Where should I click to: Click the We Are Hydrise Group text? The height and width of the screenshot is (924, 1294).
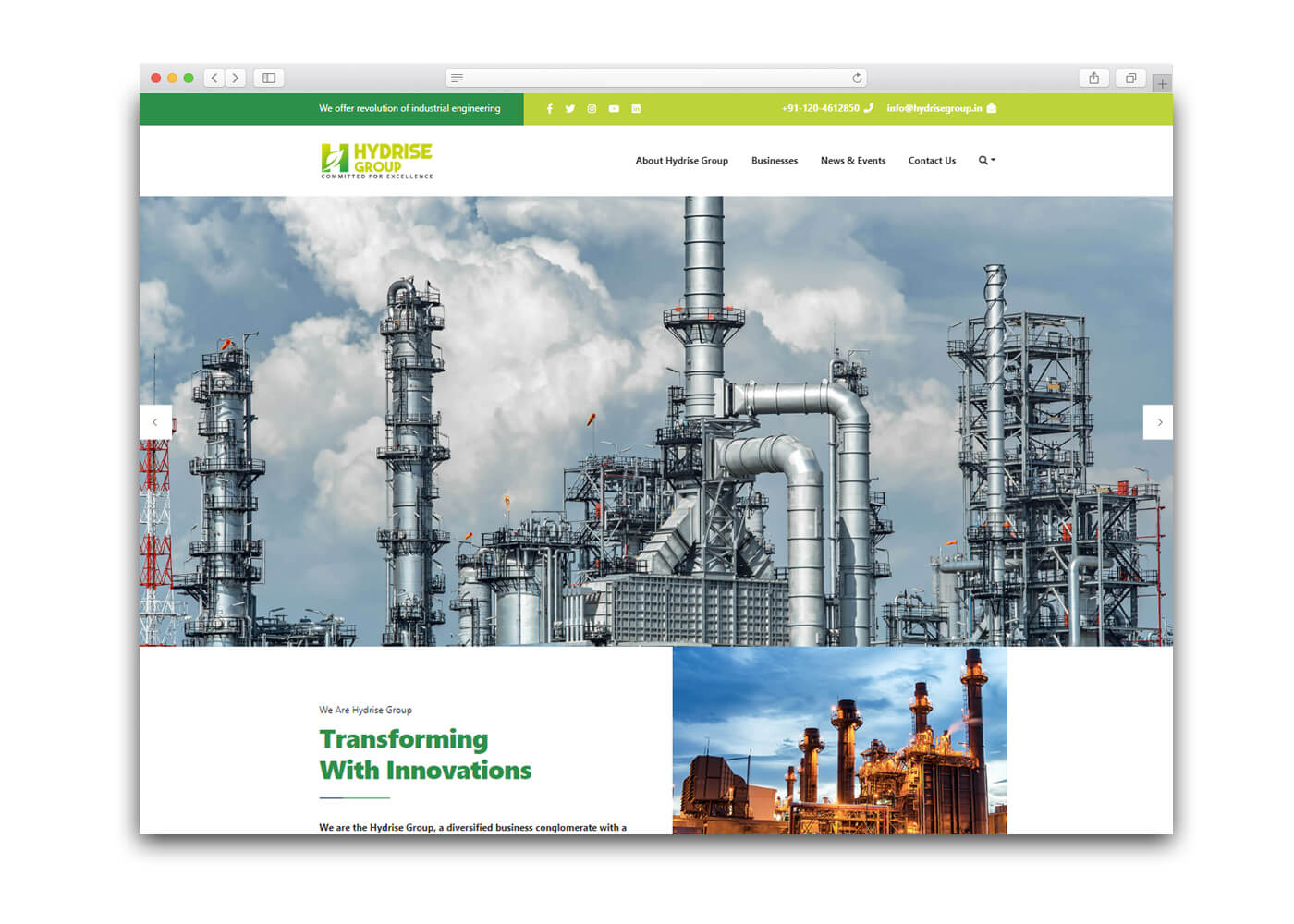(366, 710)
